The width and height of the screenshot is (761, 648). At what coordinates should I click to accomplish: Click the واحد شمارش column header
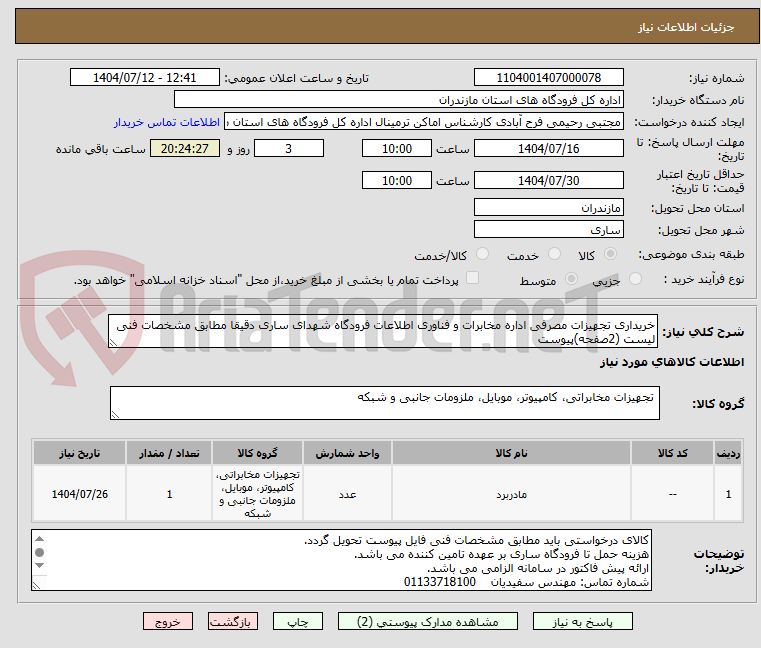[347, 453]
